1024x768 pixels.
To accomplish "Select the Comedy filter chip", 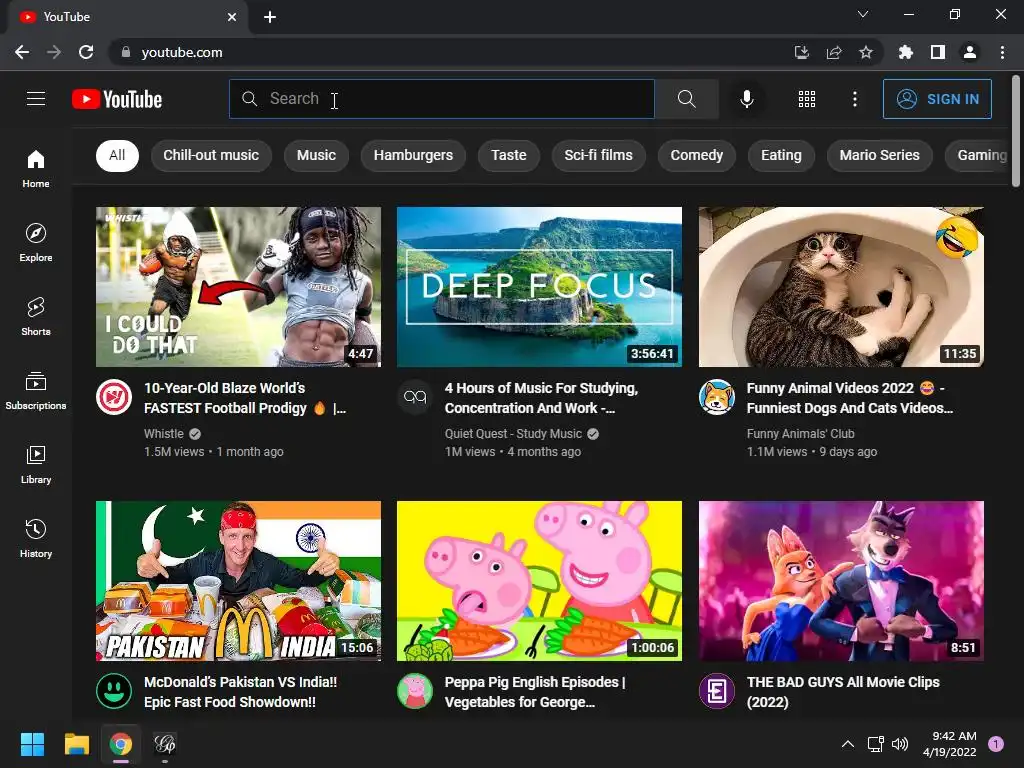I will coord(697,155).
